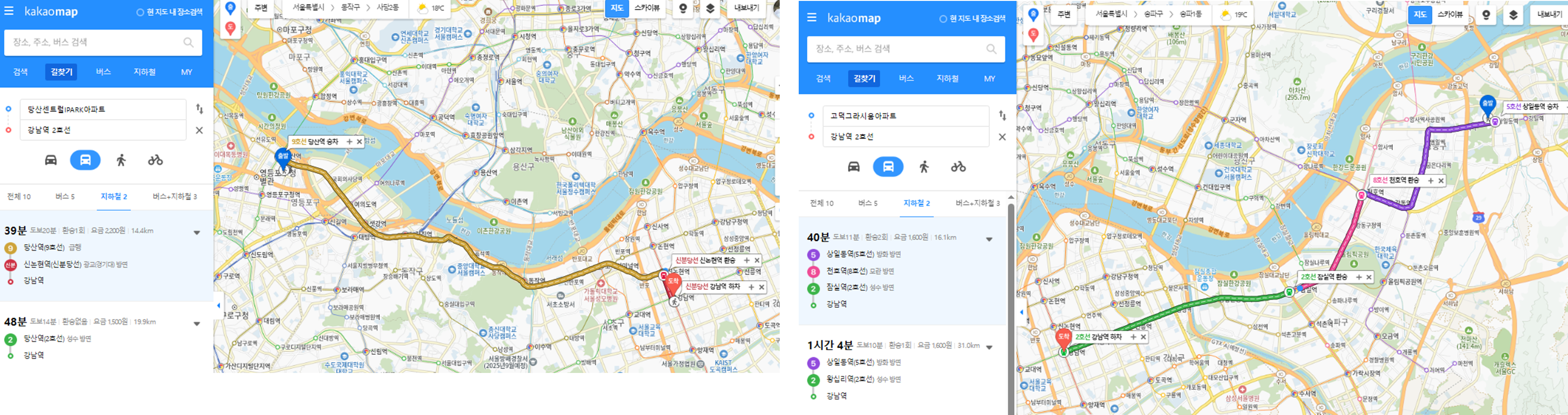
Task: Open 사당2동 breadcrumb dropdown on left map
Action: point(388,8)
